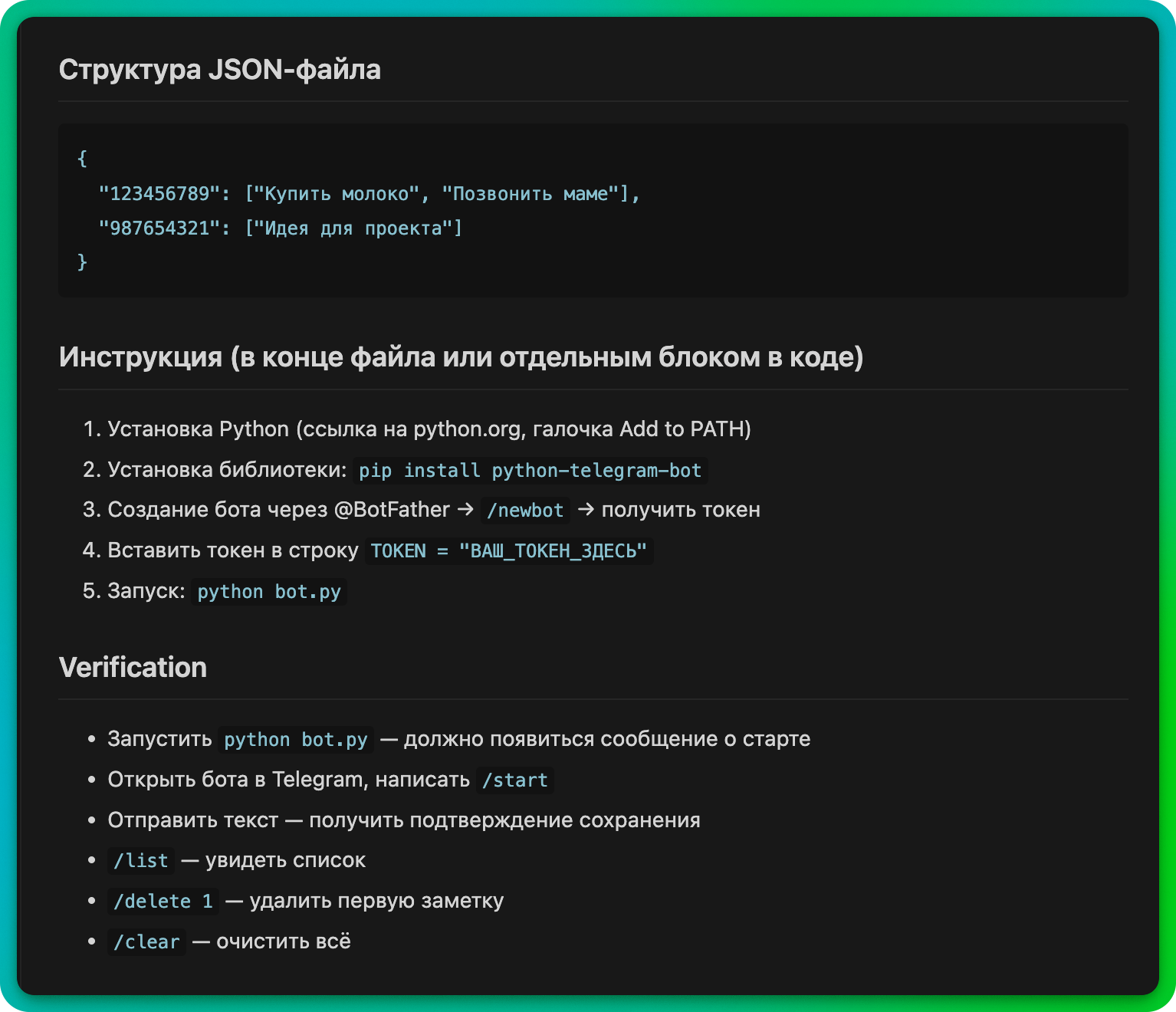Screen dimensions: 1176x1012
Task: Click python bot.py code under Verification
Action: tap(296, 740)
